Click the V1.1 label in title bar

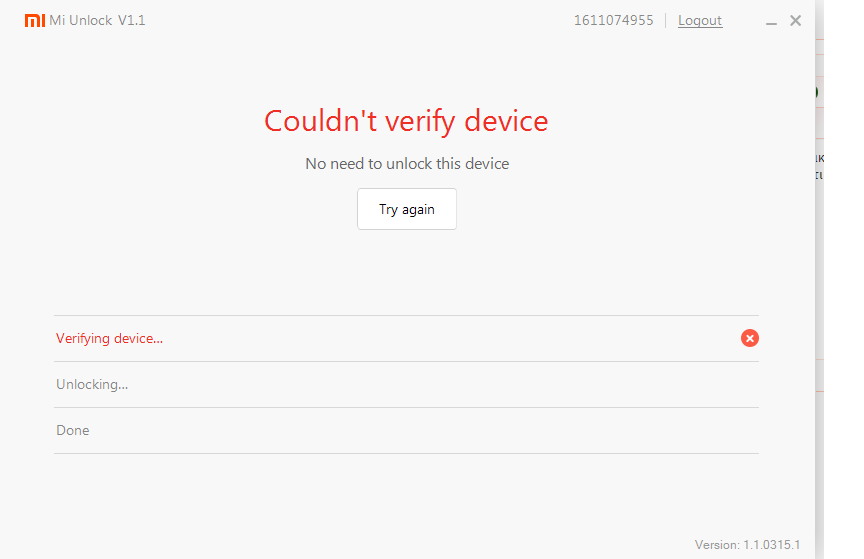click(x=132, y=20)
